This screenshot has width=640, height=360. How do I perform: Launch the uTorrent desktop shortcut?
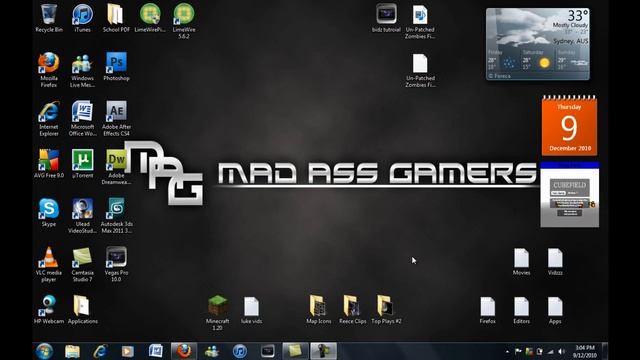click(x=82, y=163)
